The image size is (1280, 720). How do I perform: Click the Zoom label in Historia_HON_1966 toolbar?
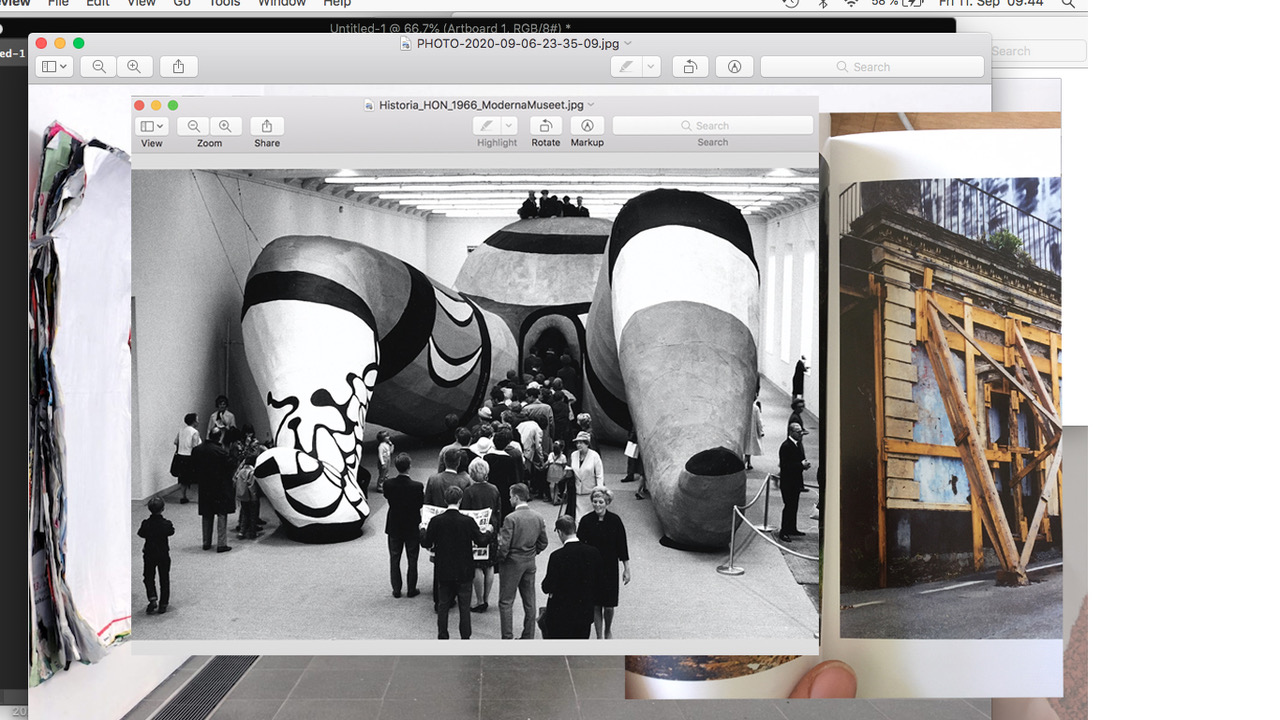tap(209, 143)
